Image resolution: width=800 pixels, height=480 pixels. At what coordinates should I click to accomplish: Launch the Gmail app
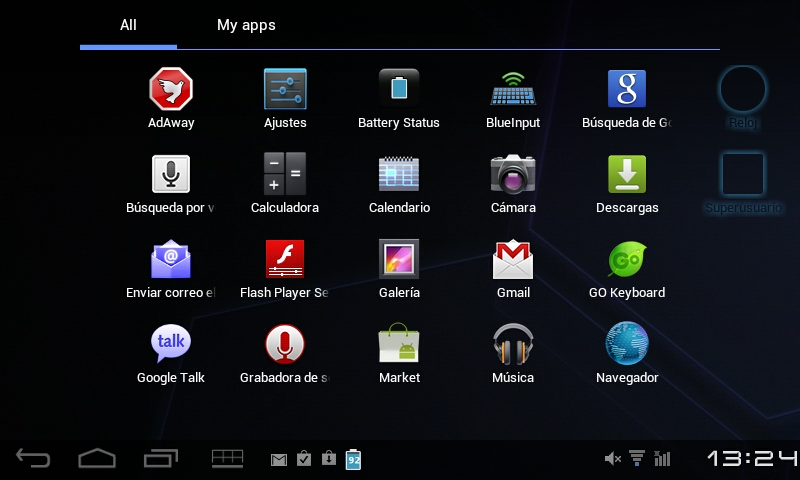[x=513, y=269]
